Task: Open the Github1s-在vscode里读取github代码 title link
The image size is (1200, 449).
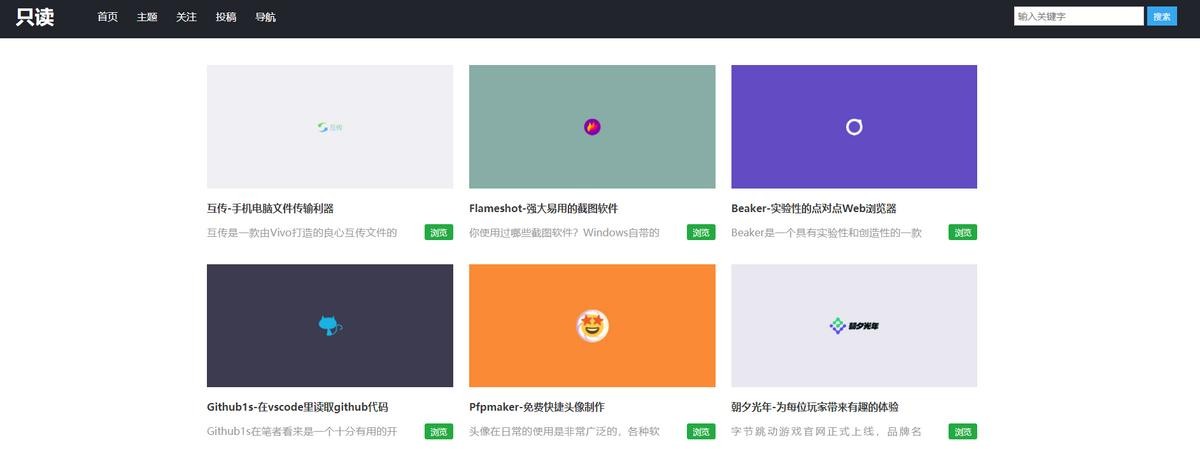Action: pyautogui.click(x=297, y=407)
